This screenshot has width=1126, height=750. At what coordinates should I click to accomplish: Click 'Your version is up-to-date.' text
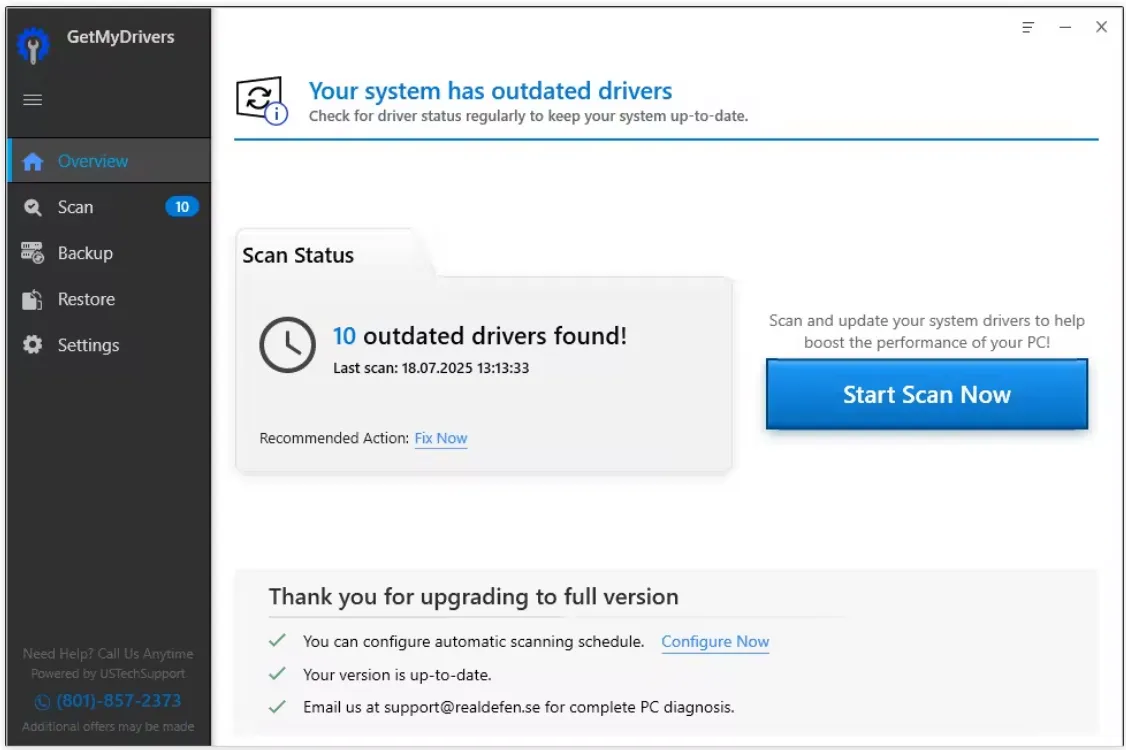tap(397, 675)
